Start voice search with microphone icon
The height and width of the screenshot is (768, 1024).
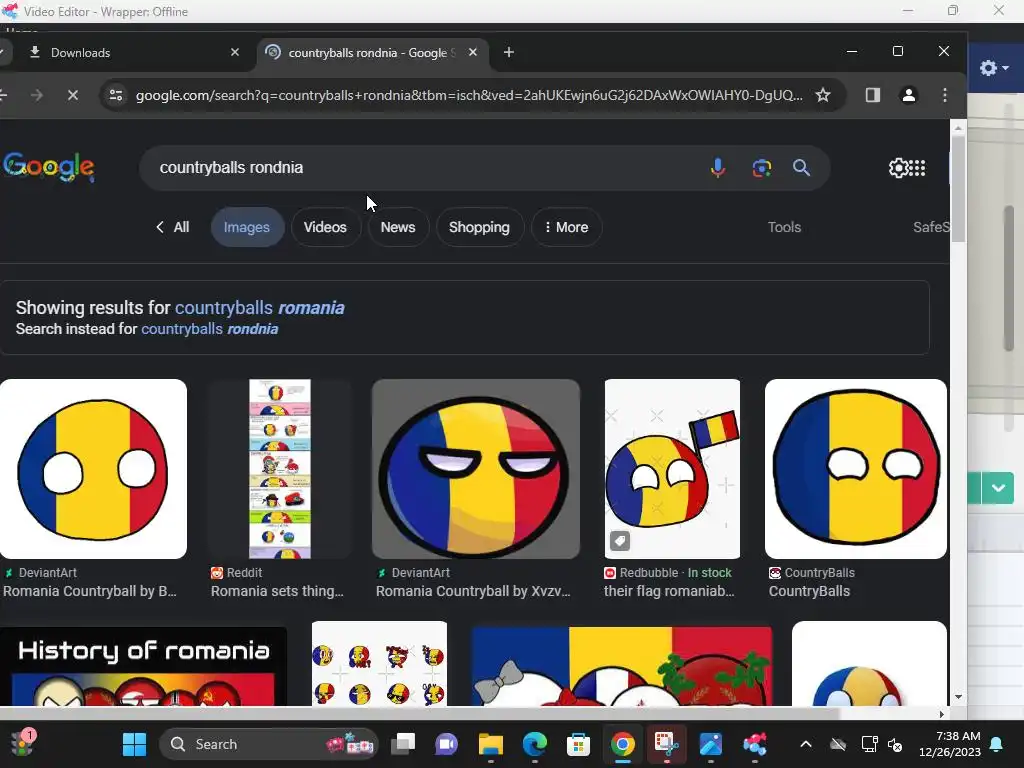tap(718, 168)
